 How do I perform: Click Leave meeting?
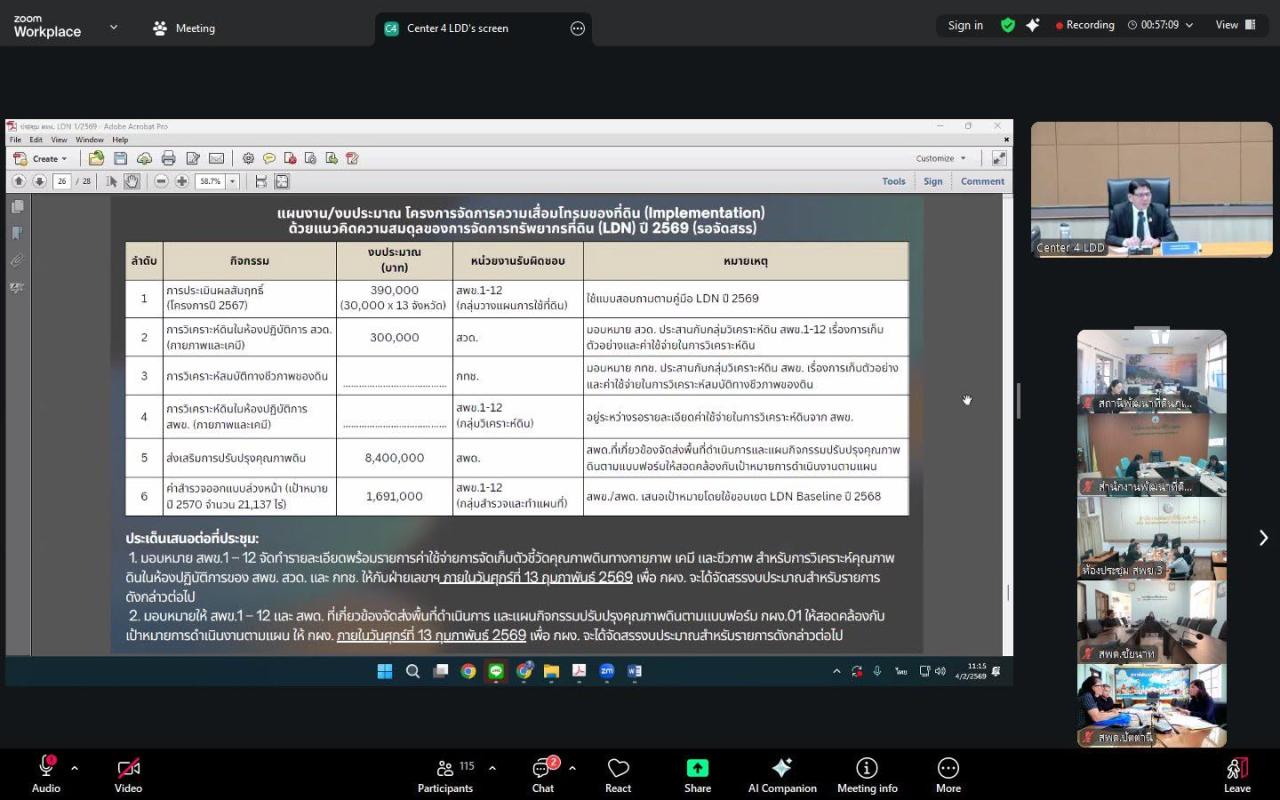pyautogui.click(x=1237, y=774)
